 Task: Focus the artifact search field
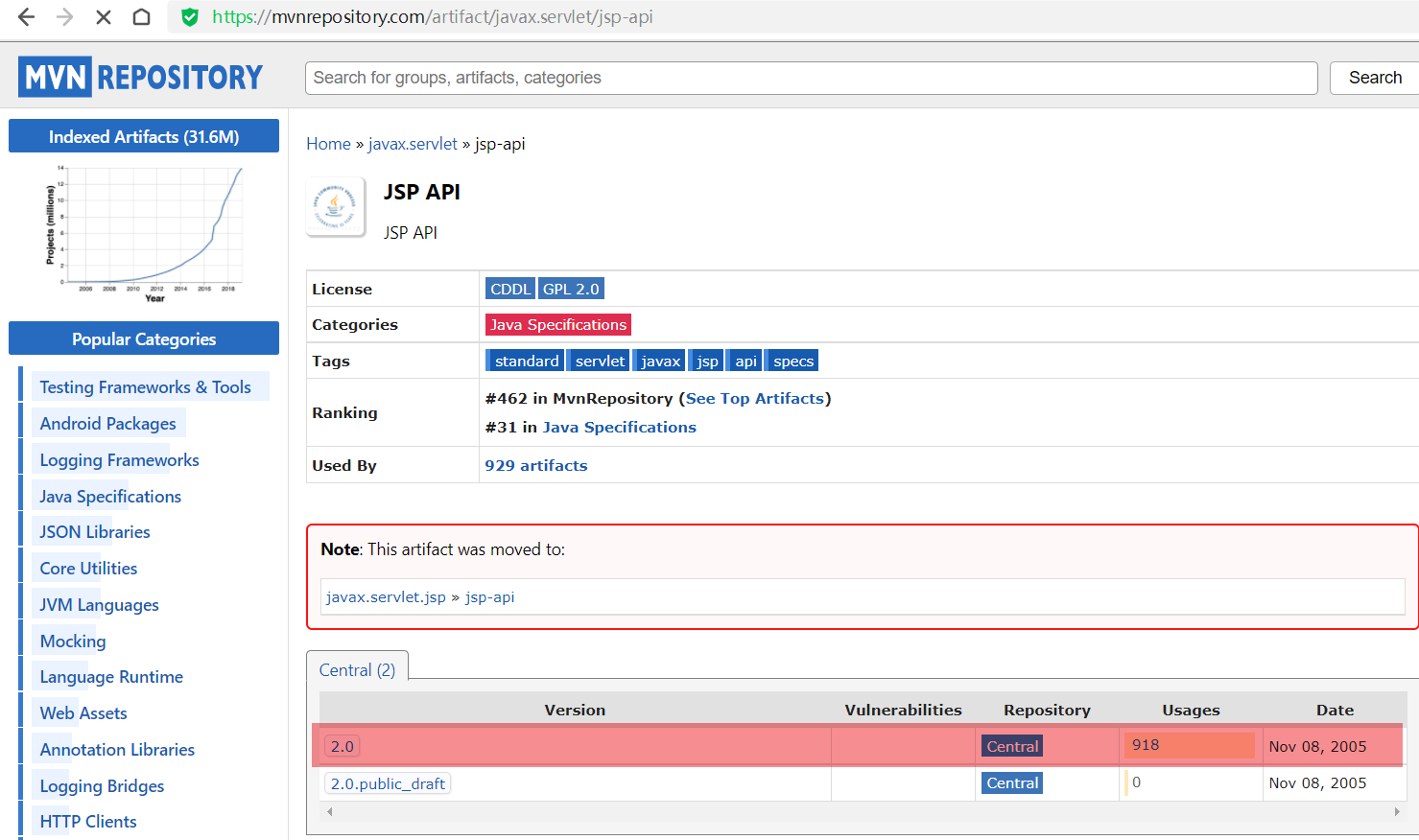pos(811,78)
